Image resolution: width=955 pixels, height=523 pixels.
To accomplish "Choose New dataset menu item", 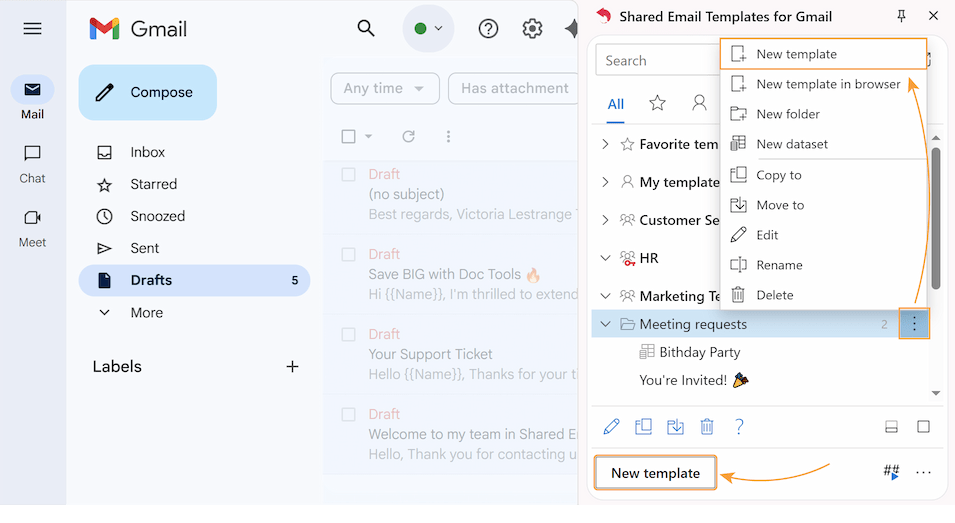I will (823, 144).
